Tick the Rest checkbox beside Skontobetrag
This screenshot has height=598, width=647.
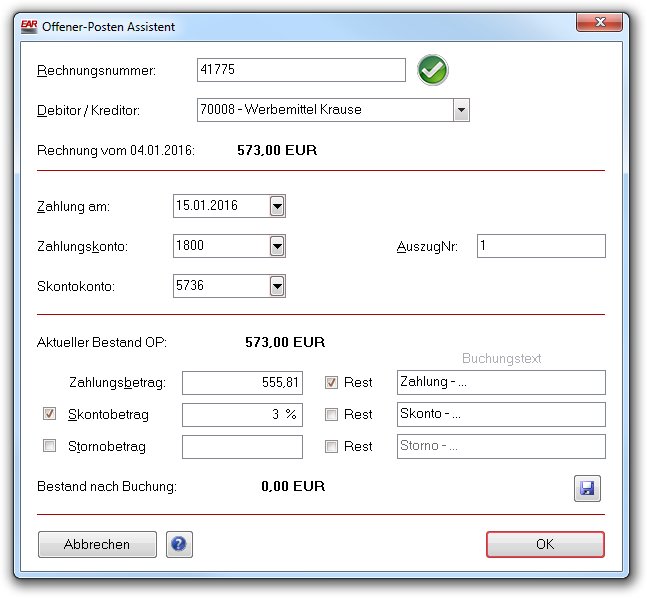point(331,414)
